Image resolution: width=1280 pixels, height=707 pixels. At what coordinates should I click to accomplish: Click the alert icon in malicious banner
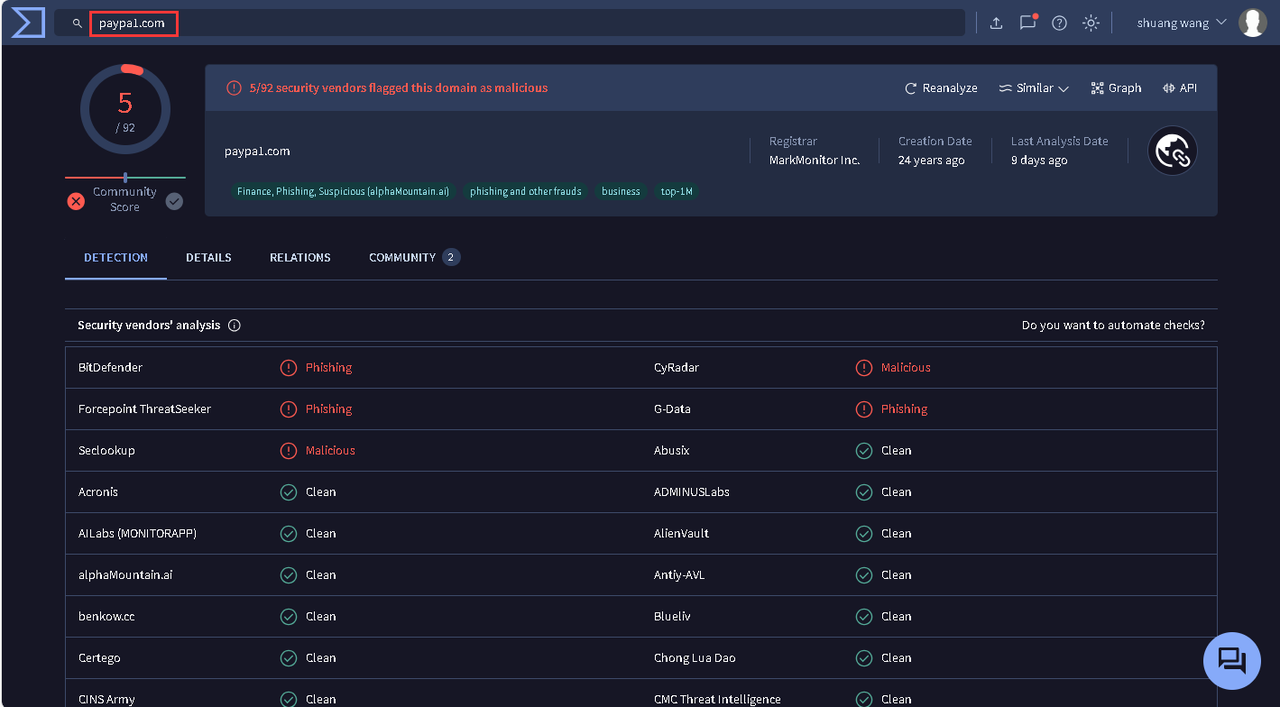click(x=234, y=88)
